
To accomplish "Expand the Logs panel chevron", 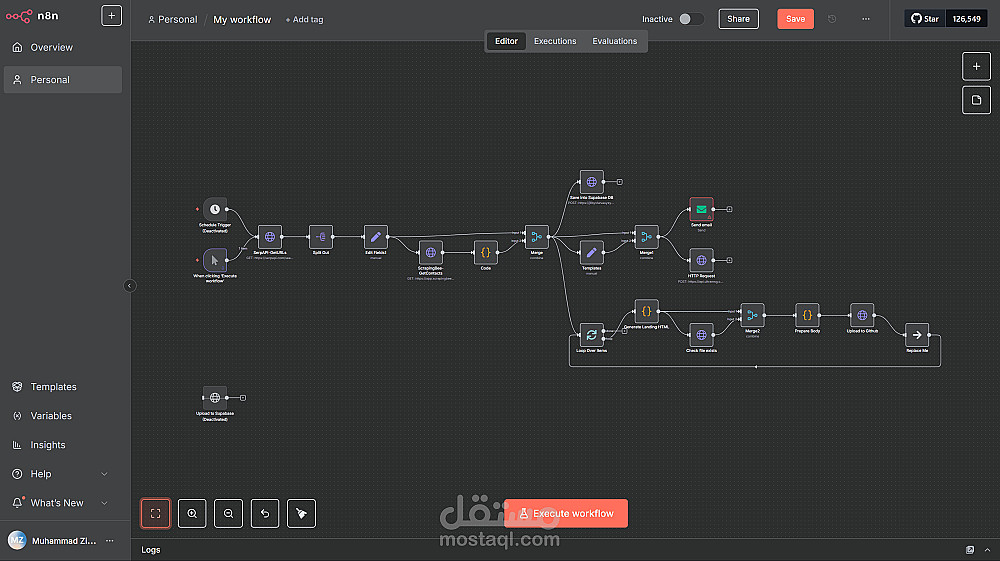I will pos(987,550).
